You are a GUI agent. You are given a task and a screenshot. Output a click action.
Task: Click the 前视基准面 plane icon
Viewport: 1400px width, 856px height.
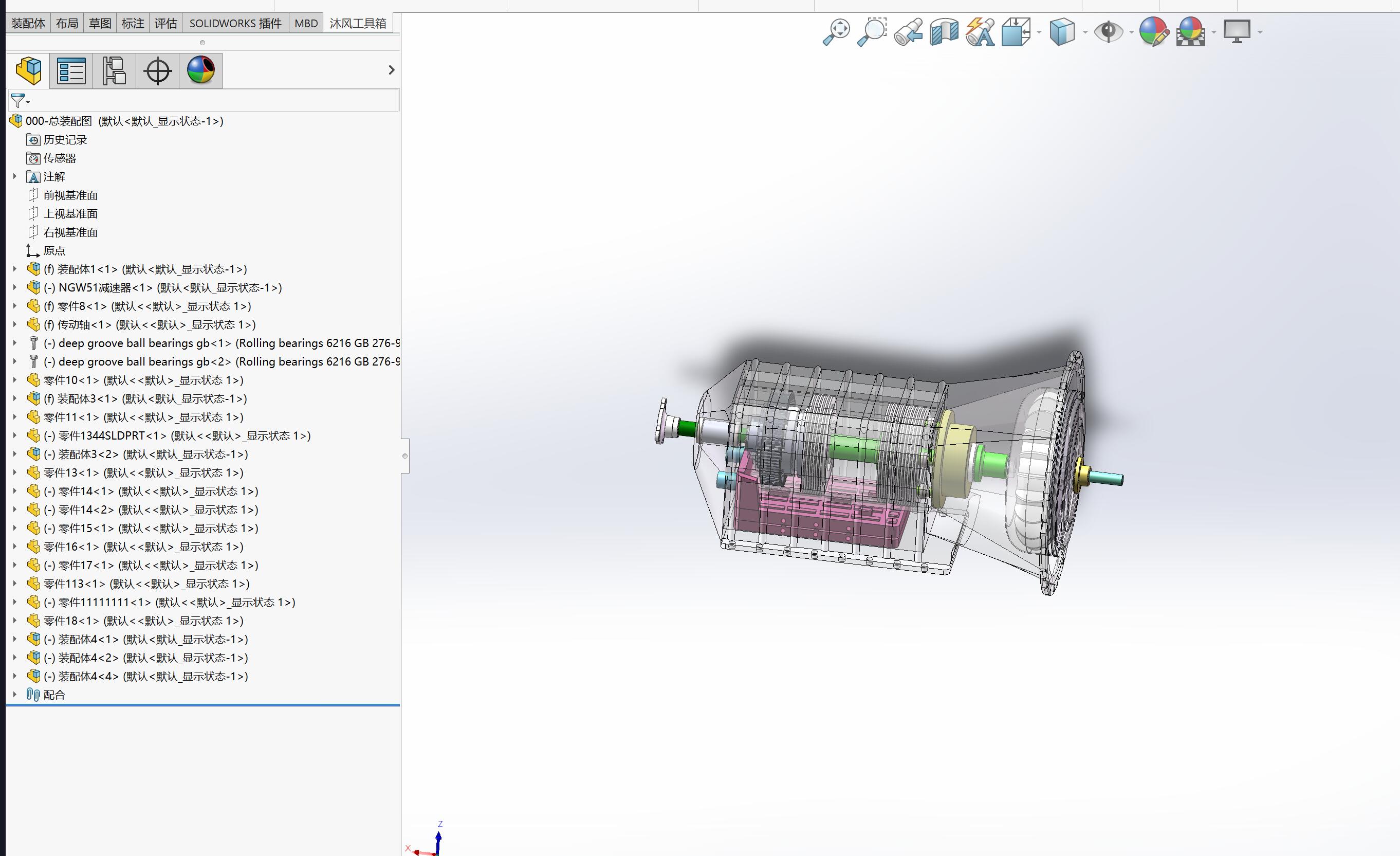(33, 195)
